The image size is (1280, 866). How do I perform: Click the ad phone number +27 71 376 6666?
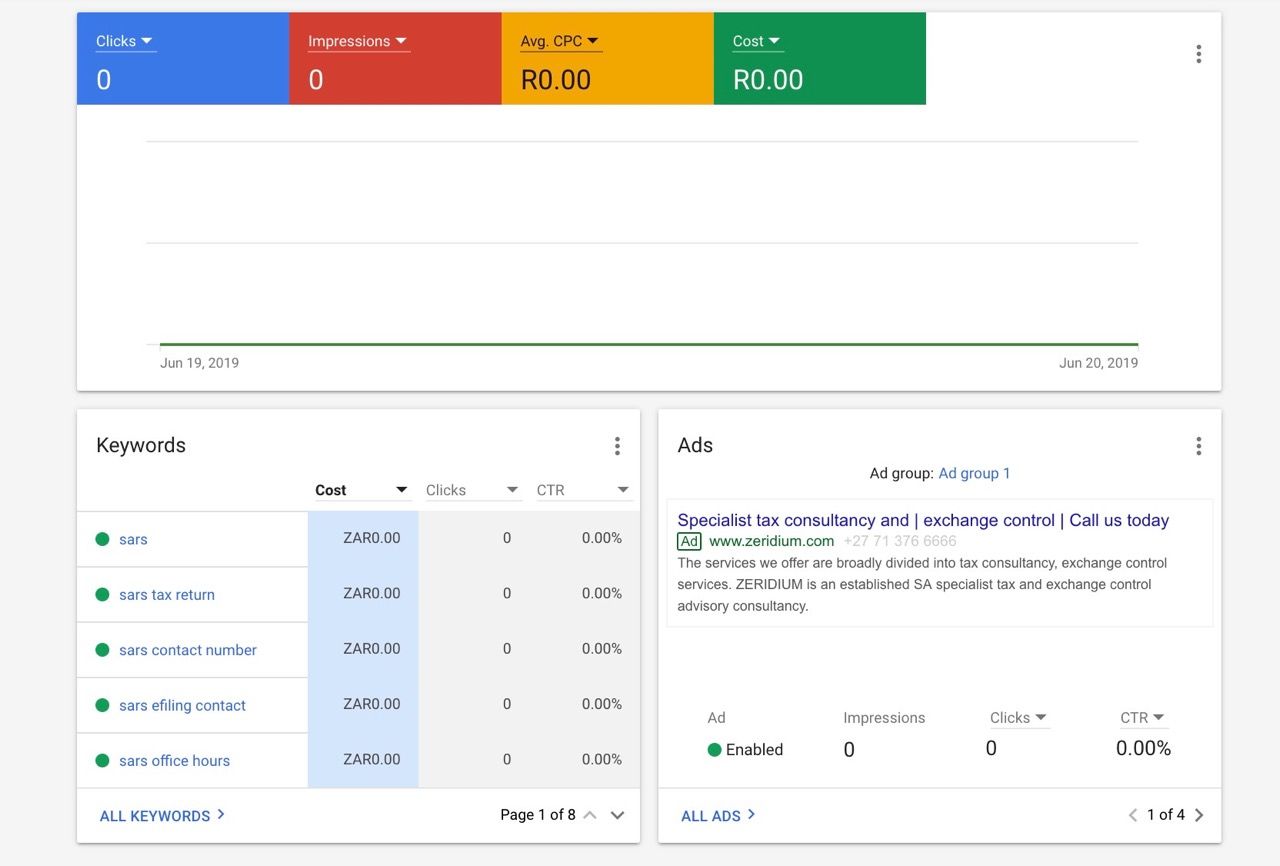coord(900,541)
